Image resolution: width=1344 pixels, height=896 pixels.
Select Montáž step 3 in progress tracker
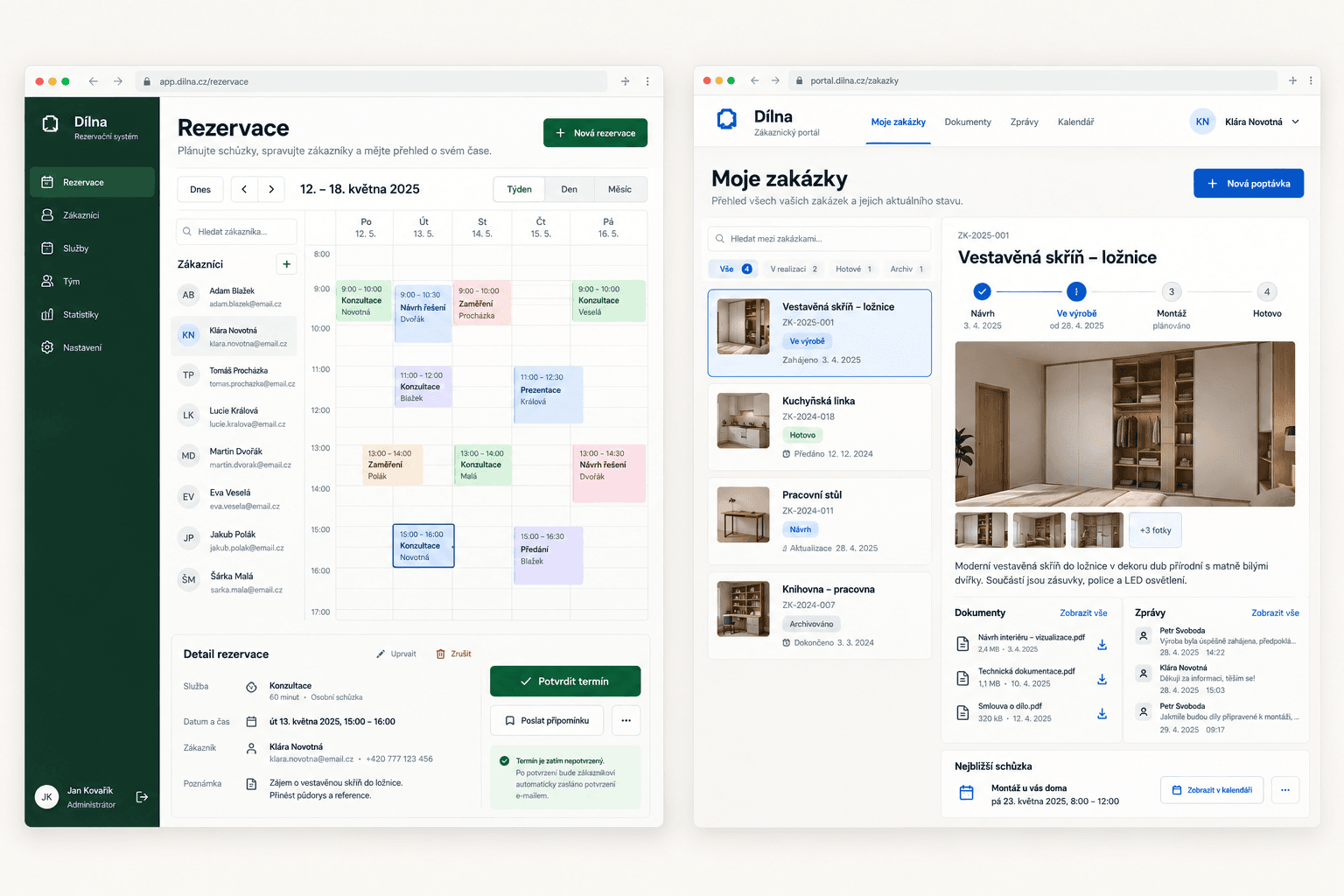click(x=1172, y=292)
